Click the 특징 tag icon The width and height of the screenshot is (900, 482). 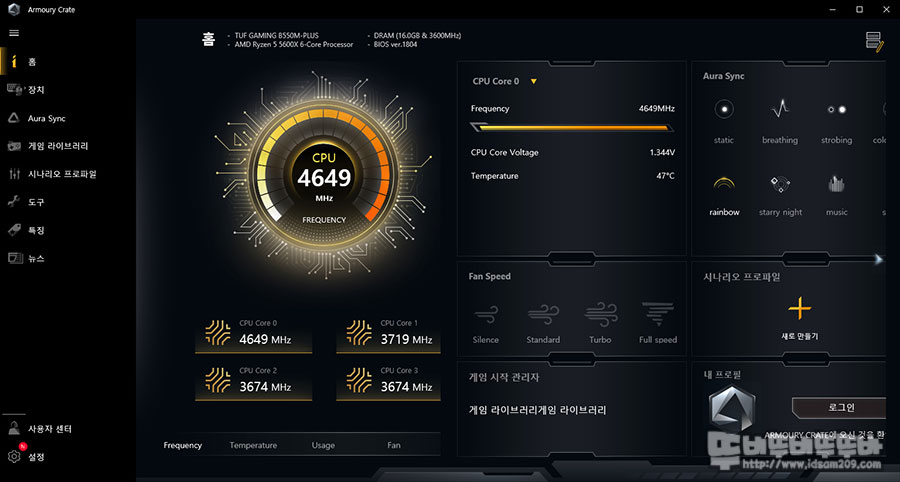coord(14,230)
